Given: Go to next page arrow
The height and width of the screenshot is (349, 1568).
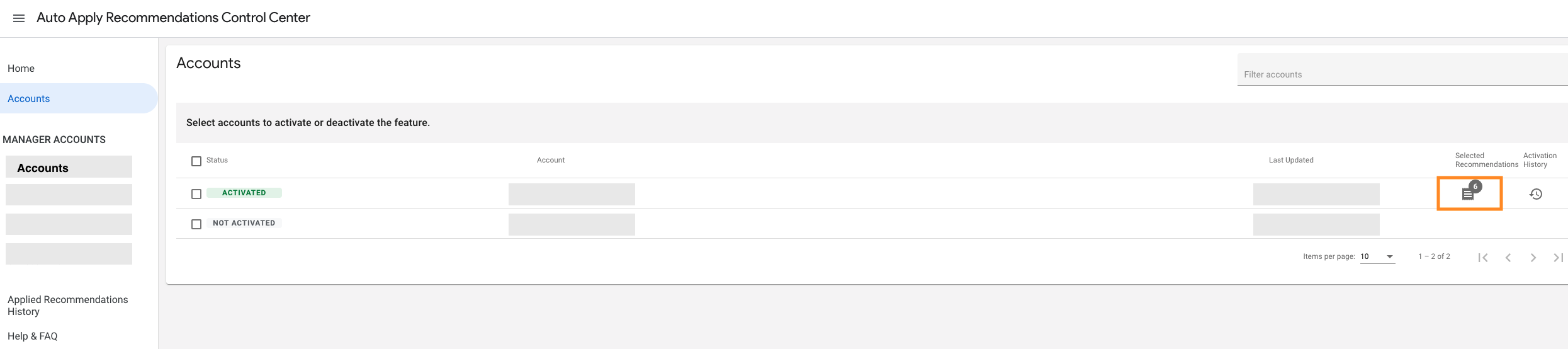Looking at the screenshot, I should pos(1533,257).
